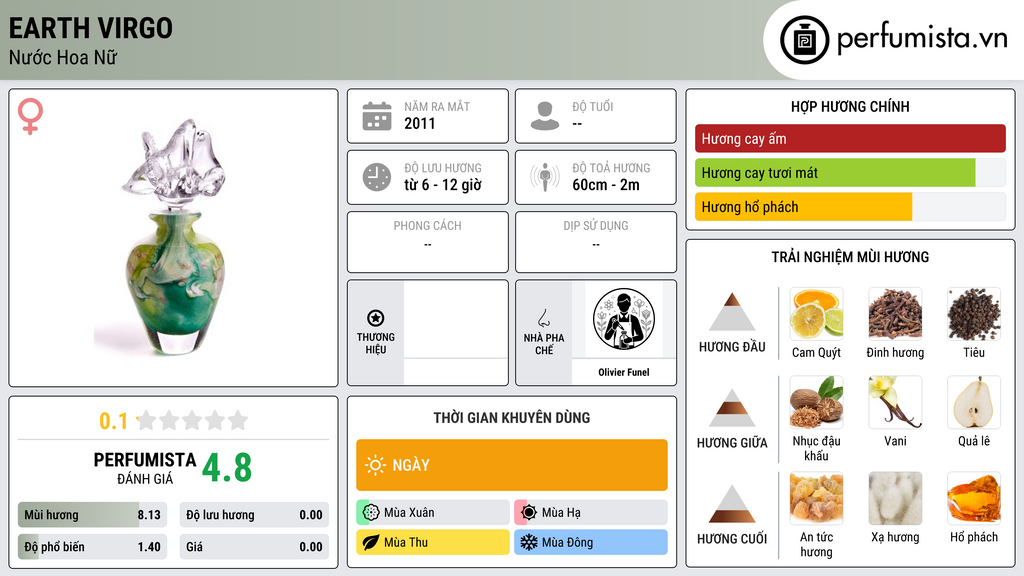Click the Thời Gian Khuyên Dùng heading
Image resolution: width=1024 pixels, height=576 pixels.
click(512, 418)
